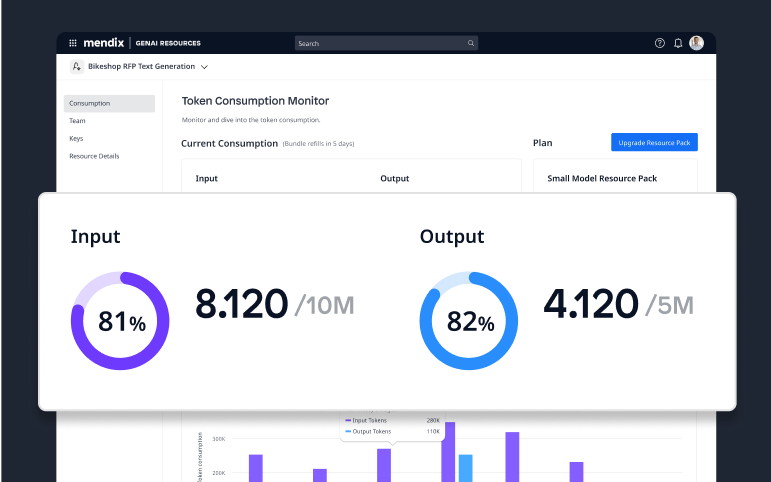Click the Mendix logo
The height and width of the screenshot is (482, 771).
pos(104,43)
